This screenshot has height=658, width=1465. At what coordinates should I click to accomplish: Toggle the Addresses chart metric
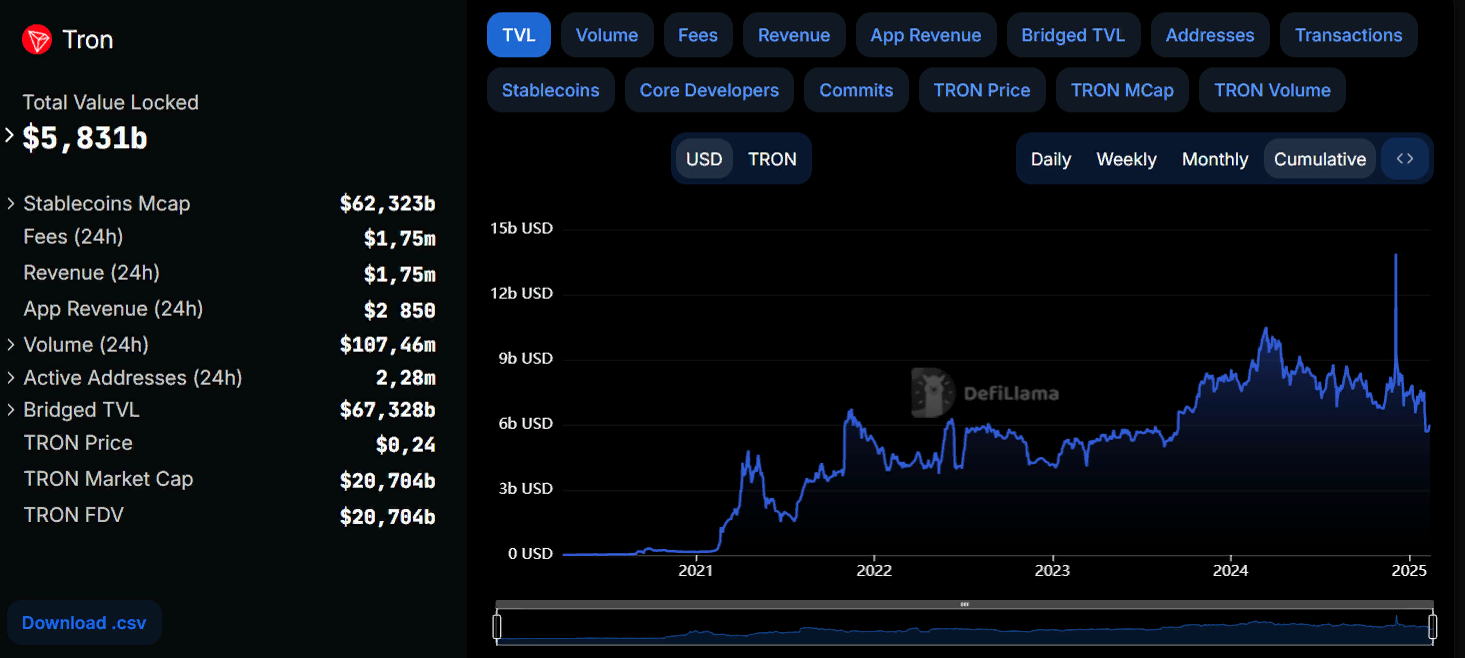[1210, 35]
